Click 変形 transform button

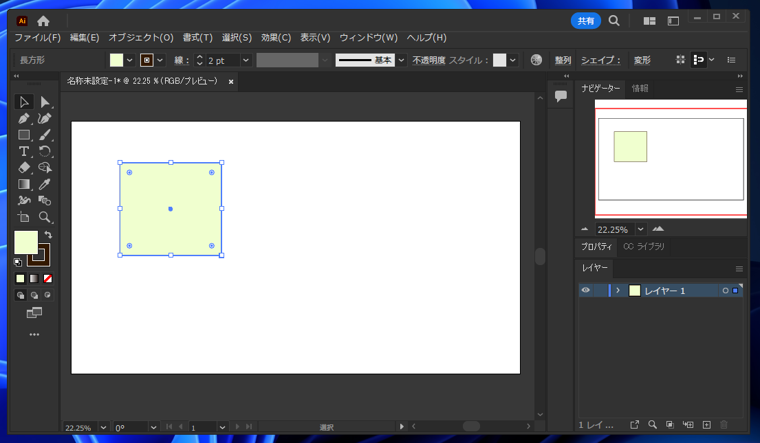click(642, 60)
